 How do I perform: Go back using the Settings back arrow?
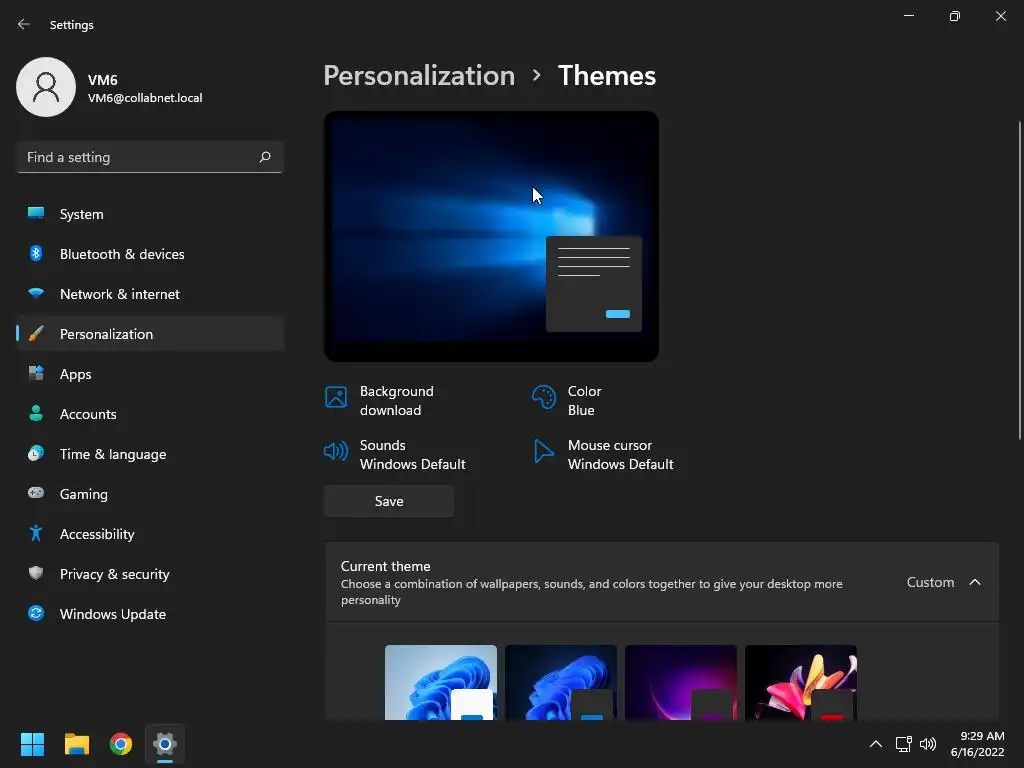coord(24,24)
